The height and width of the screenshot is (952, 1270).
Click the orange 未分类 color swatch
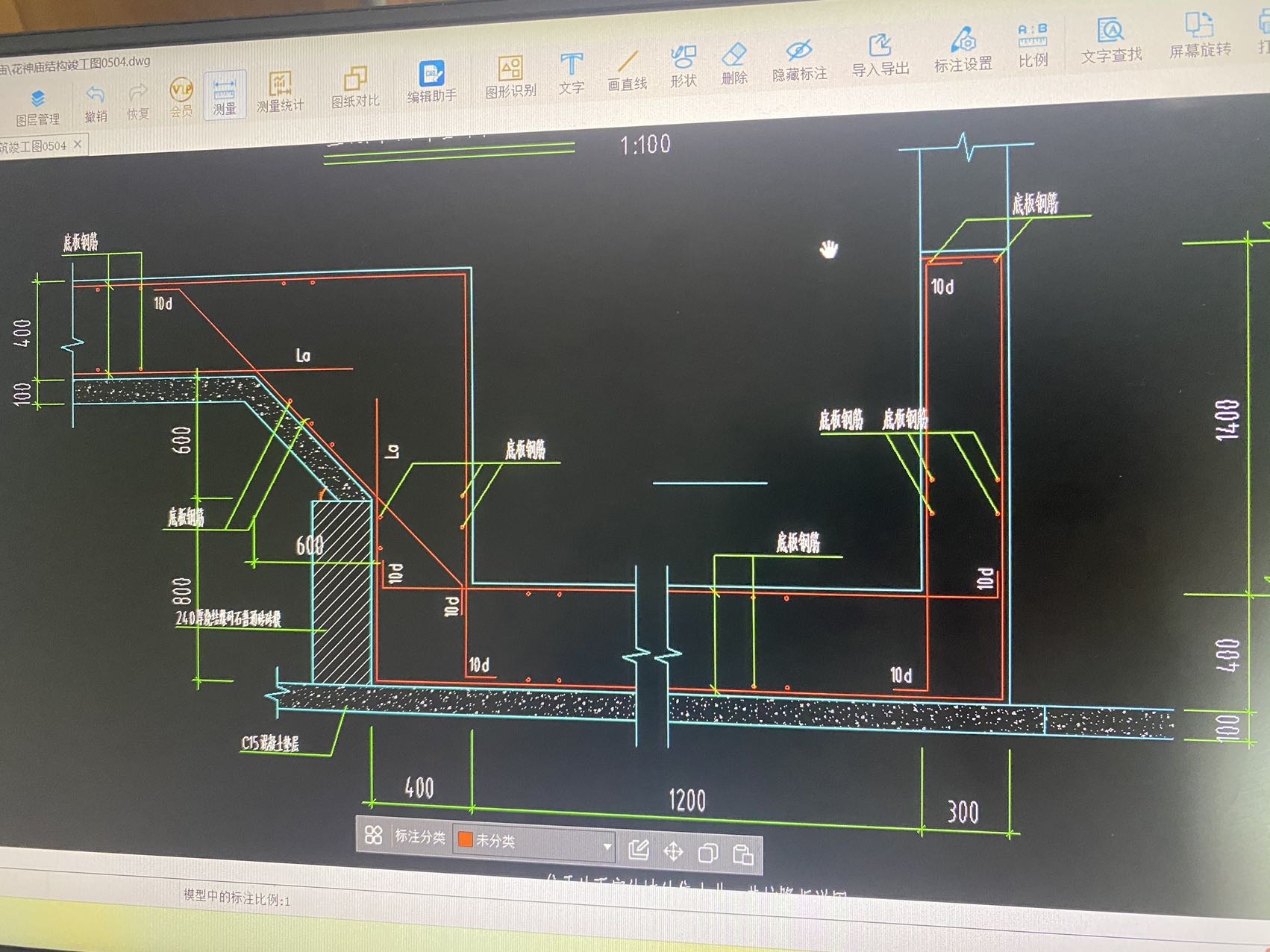(x=465, y=839)
